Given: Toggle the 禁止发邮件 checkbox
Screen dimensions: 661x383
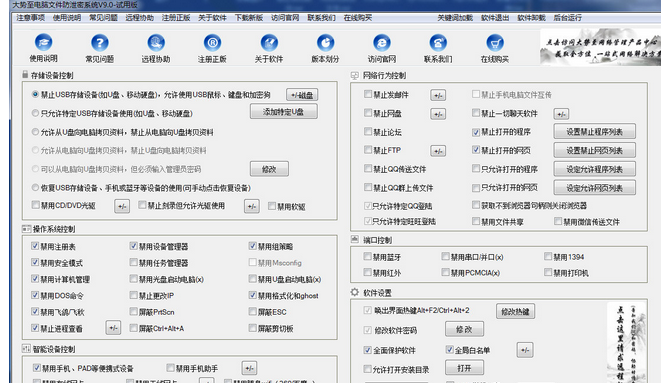Looking at the screenshot, I should click(368, 94).
